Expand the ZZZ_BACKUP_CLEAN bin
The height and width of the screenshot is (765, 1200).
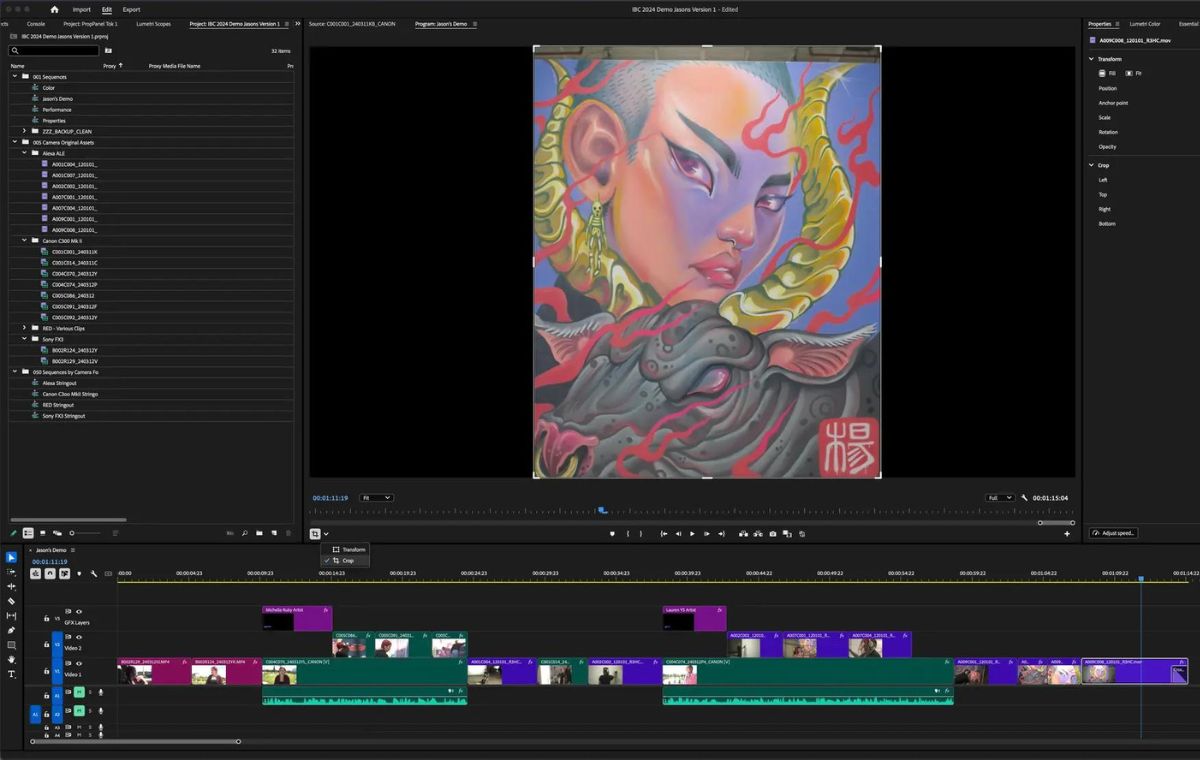(24, 131)
